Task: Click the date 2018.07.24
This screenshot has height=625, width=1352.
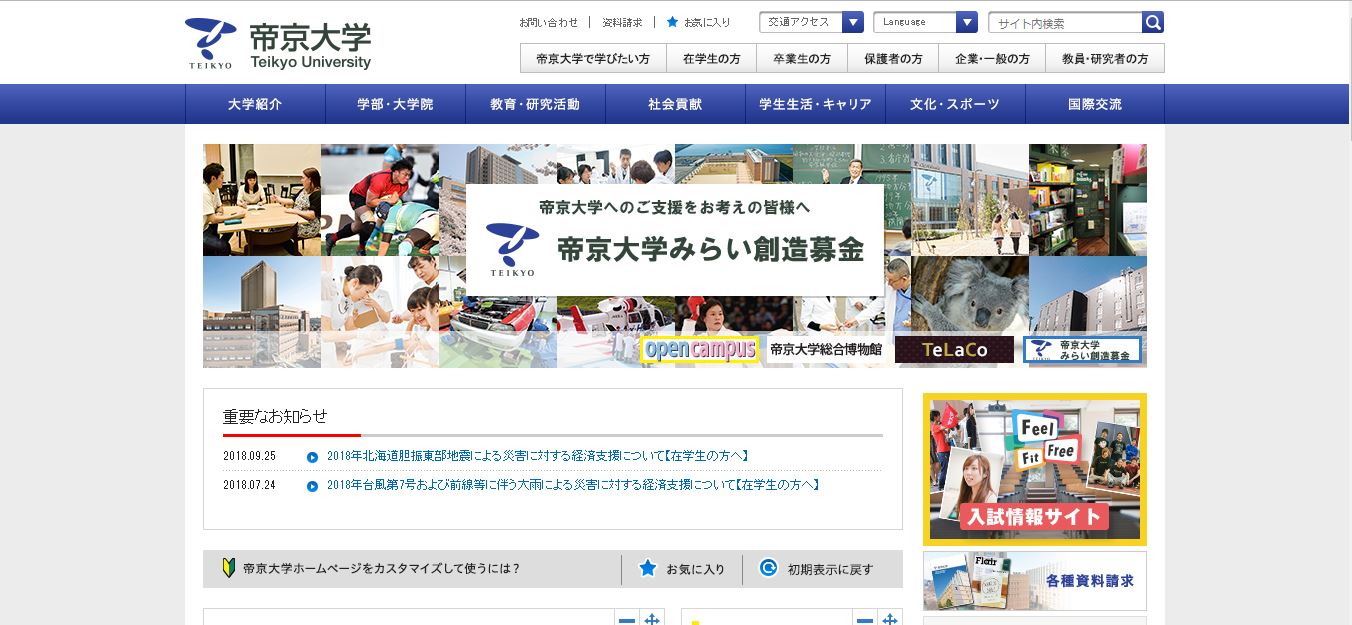Action: 249,485
